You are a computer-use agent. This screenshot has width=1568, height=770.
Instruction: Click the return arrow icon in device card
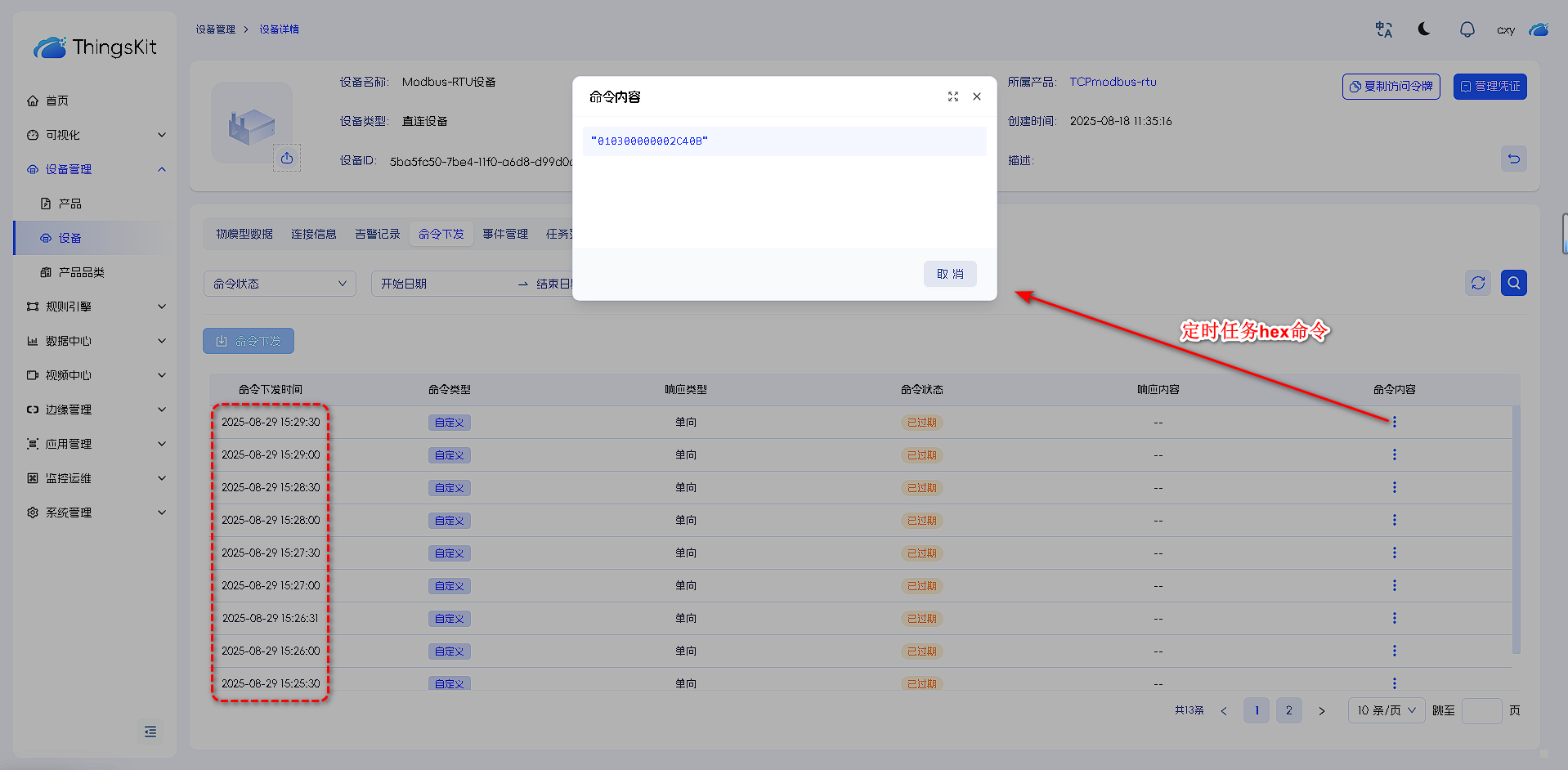tap(1513, 159)
